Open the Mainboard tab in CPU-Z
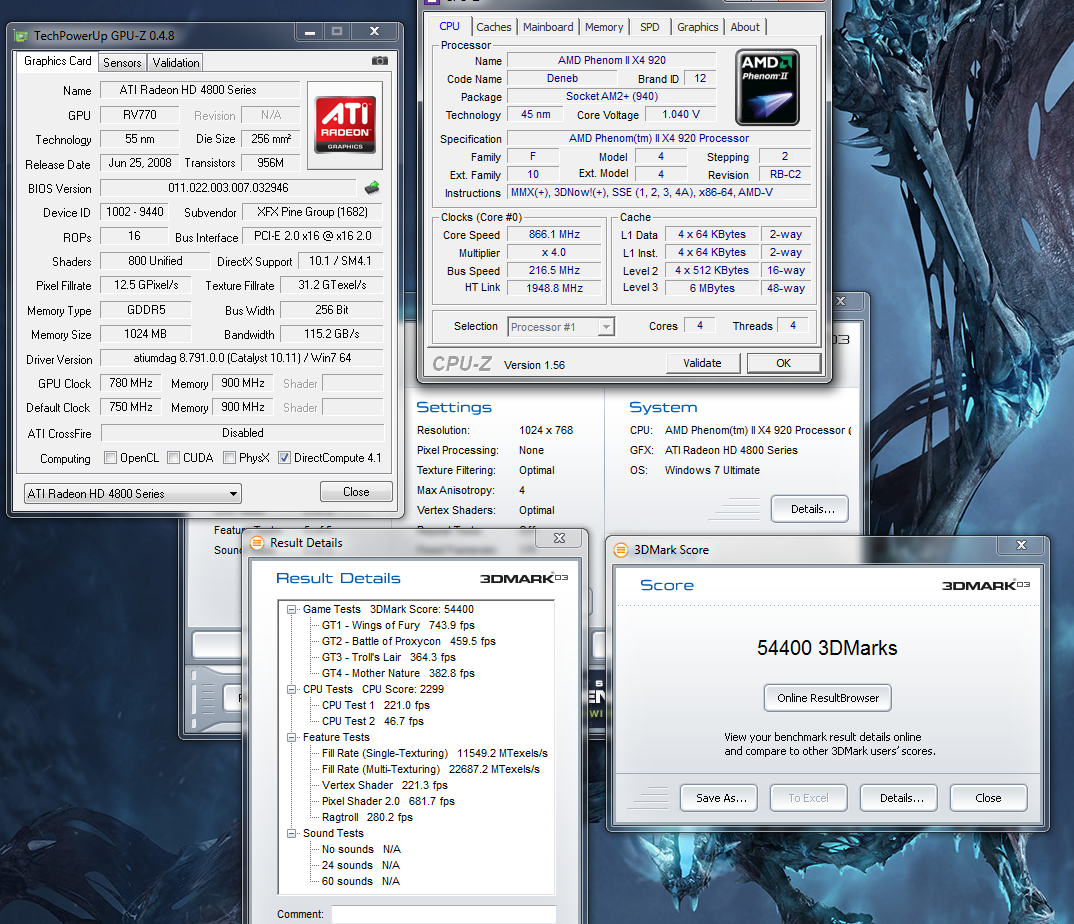The image size is (1074, 924). pyautogui.click(x=548, y=27)
